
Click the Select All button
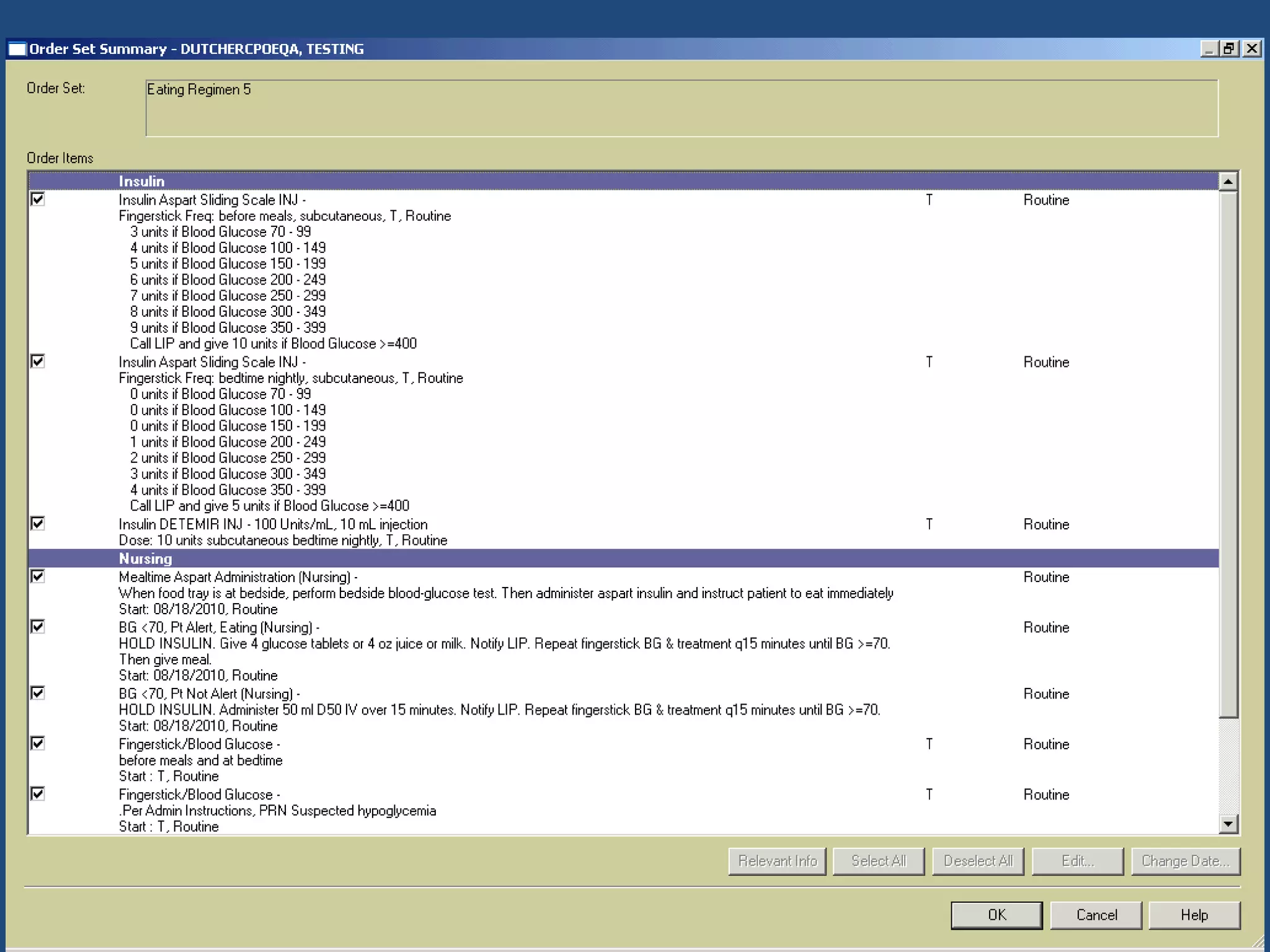tap(878, 862)
